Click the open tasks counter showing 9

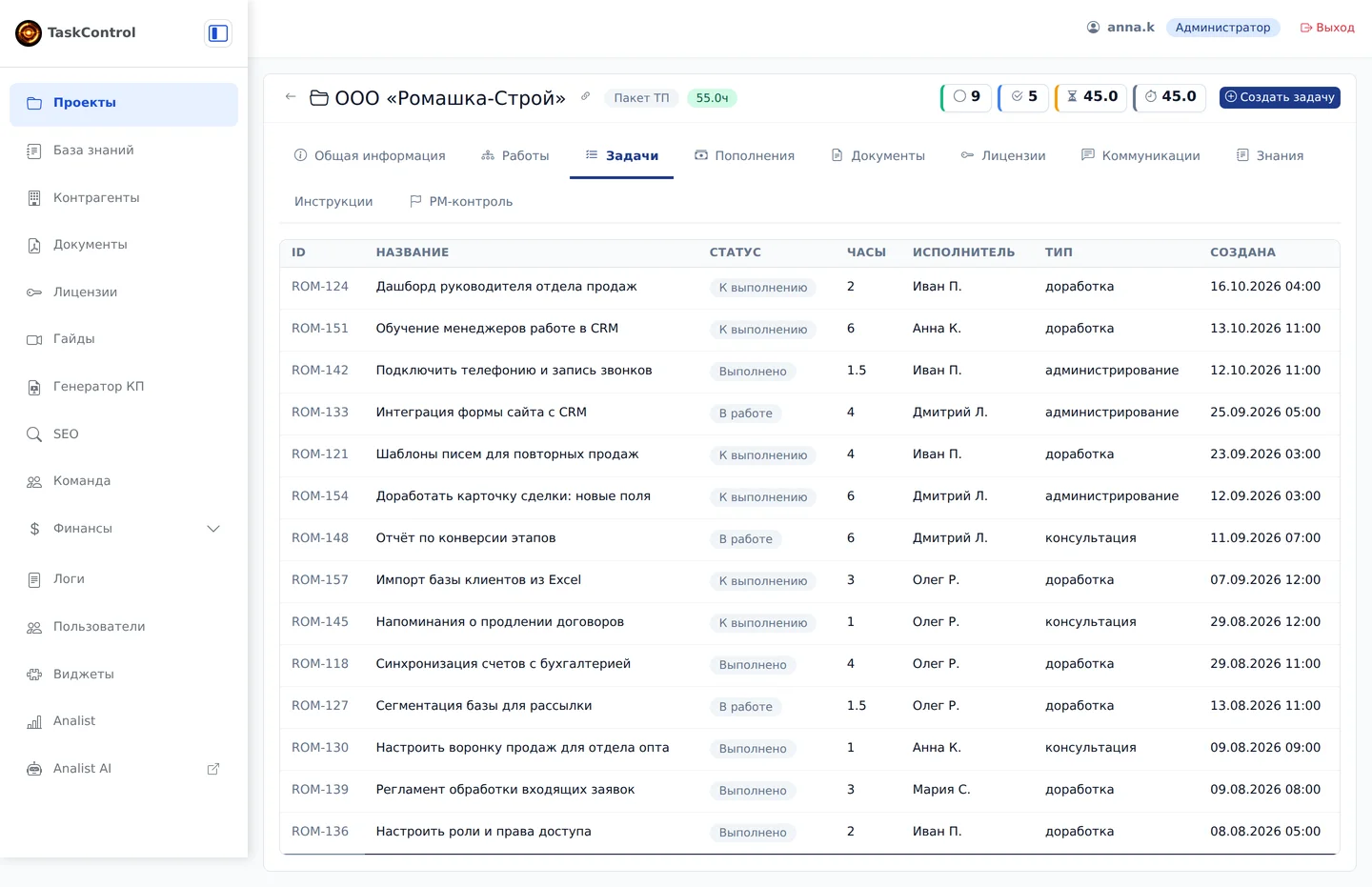point(966,97)
